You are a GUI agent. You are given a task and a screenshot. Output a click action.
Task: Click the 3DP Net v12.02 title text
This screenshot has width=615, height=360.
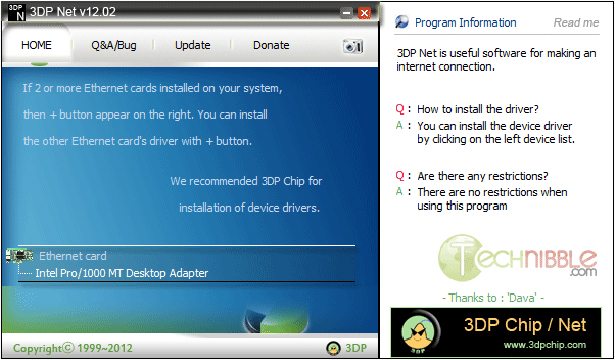(73, 12)
